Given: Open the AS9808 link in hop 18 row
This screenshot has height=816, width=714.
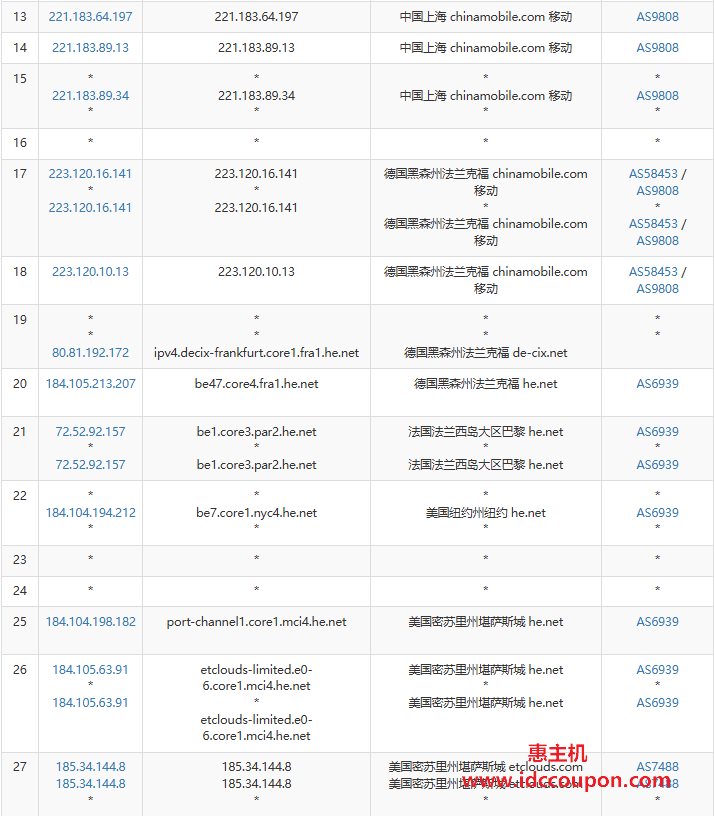Looking at the screenshot, I should [658, 289].
